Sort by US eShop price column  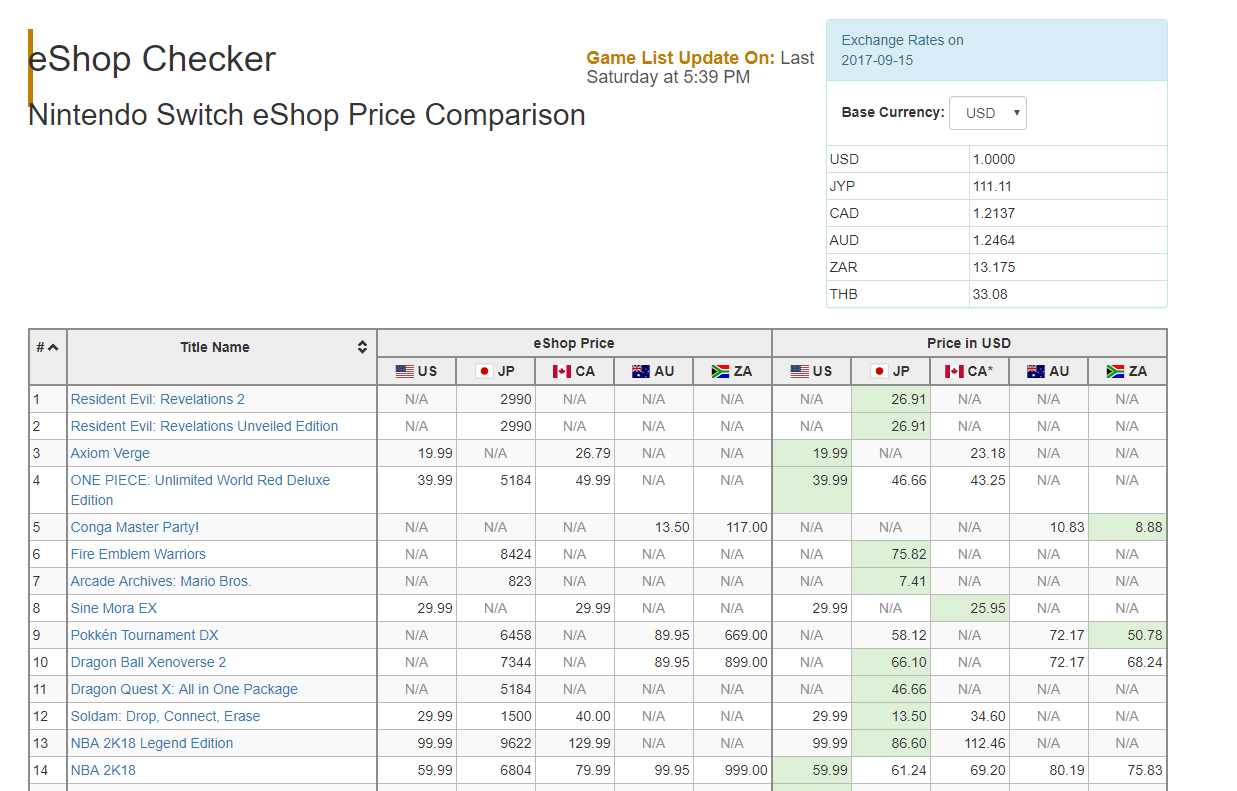[416, 371]
